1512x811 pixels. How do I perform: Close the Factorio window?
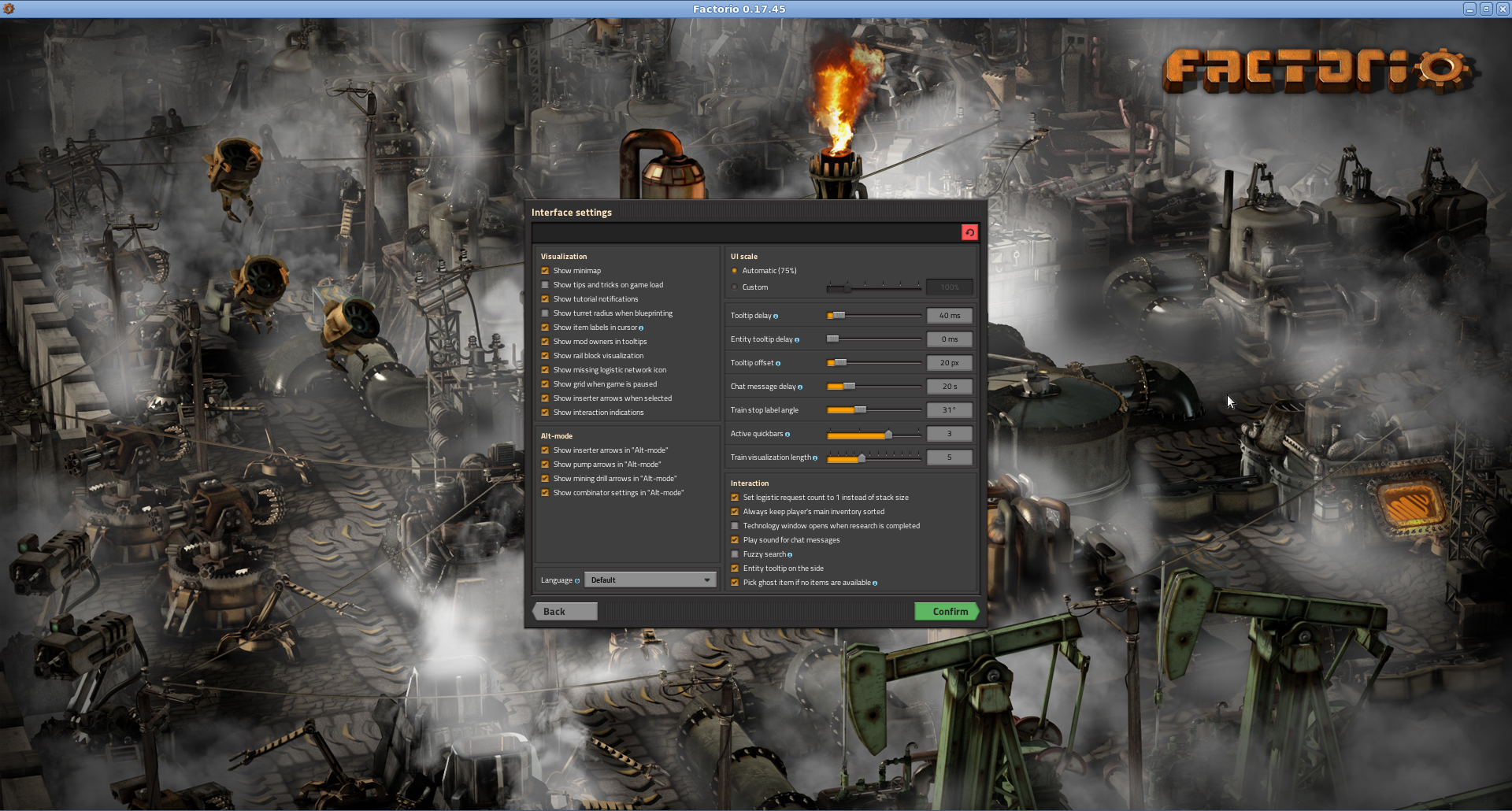1502,9
